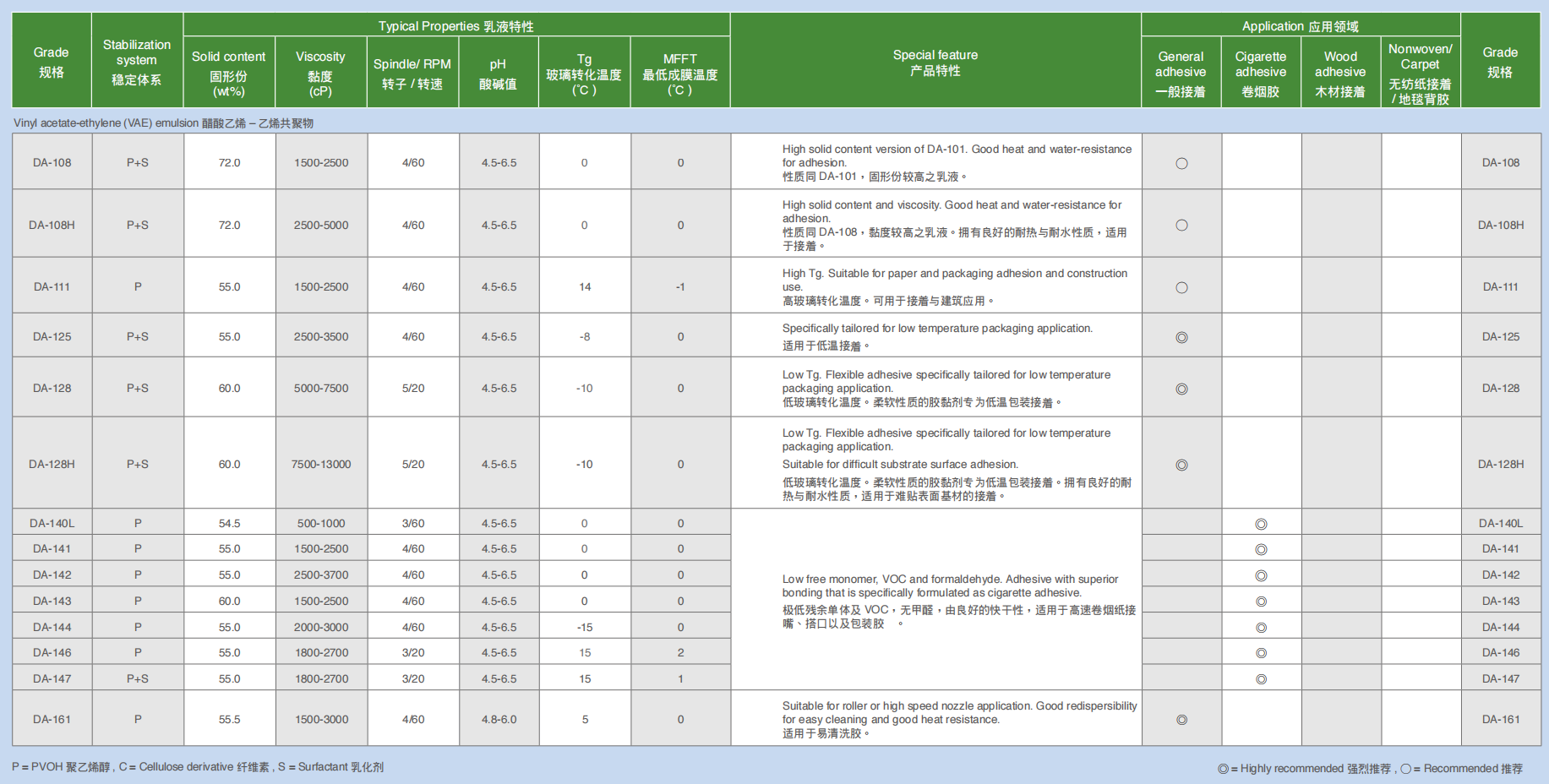
Task: Click the Nonwoven/Carpet header cell
Action: pos(1420,73)
